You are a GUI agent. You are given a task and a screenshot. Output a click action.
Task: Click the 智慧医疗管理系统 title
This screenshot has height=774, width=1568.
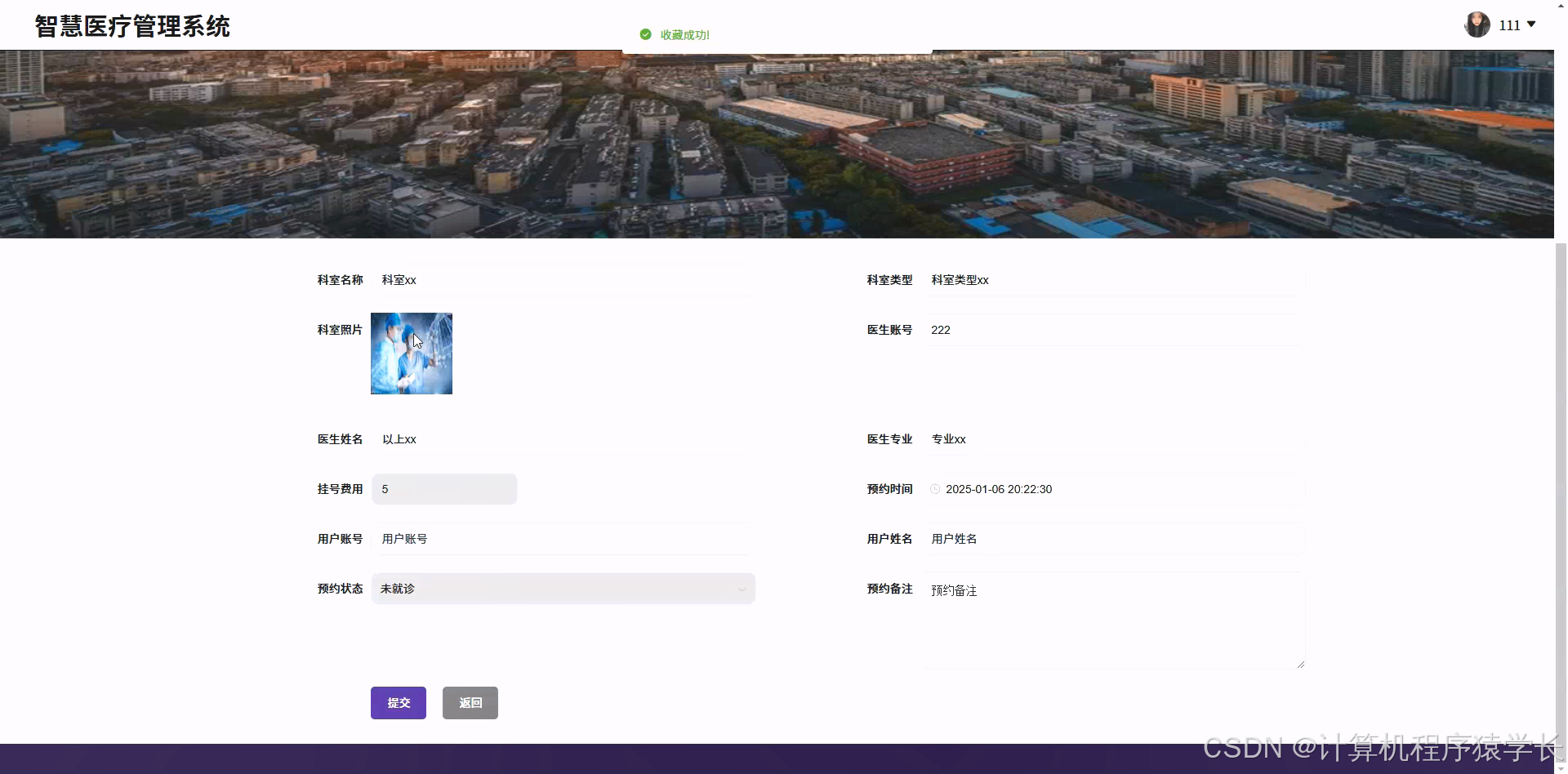point(132,26)
